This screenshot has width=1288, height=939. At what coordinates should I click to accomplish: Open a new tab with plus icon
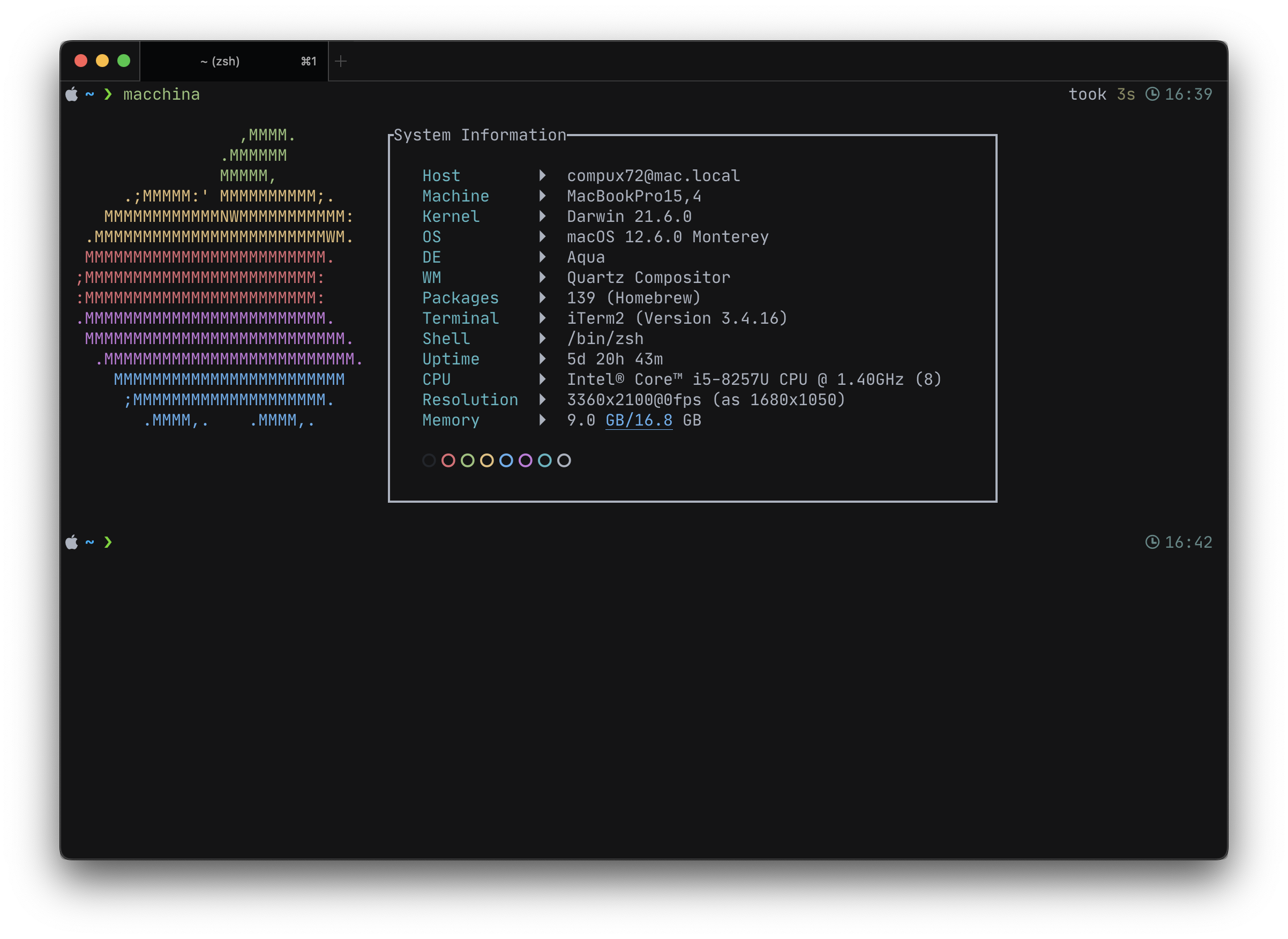pyautogui.click(x=341, y=61)
